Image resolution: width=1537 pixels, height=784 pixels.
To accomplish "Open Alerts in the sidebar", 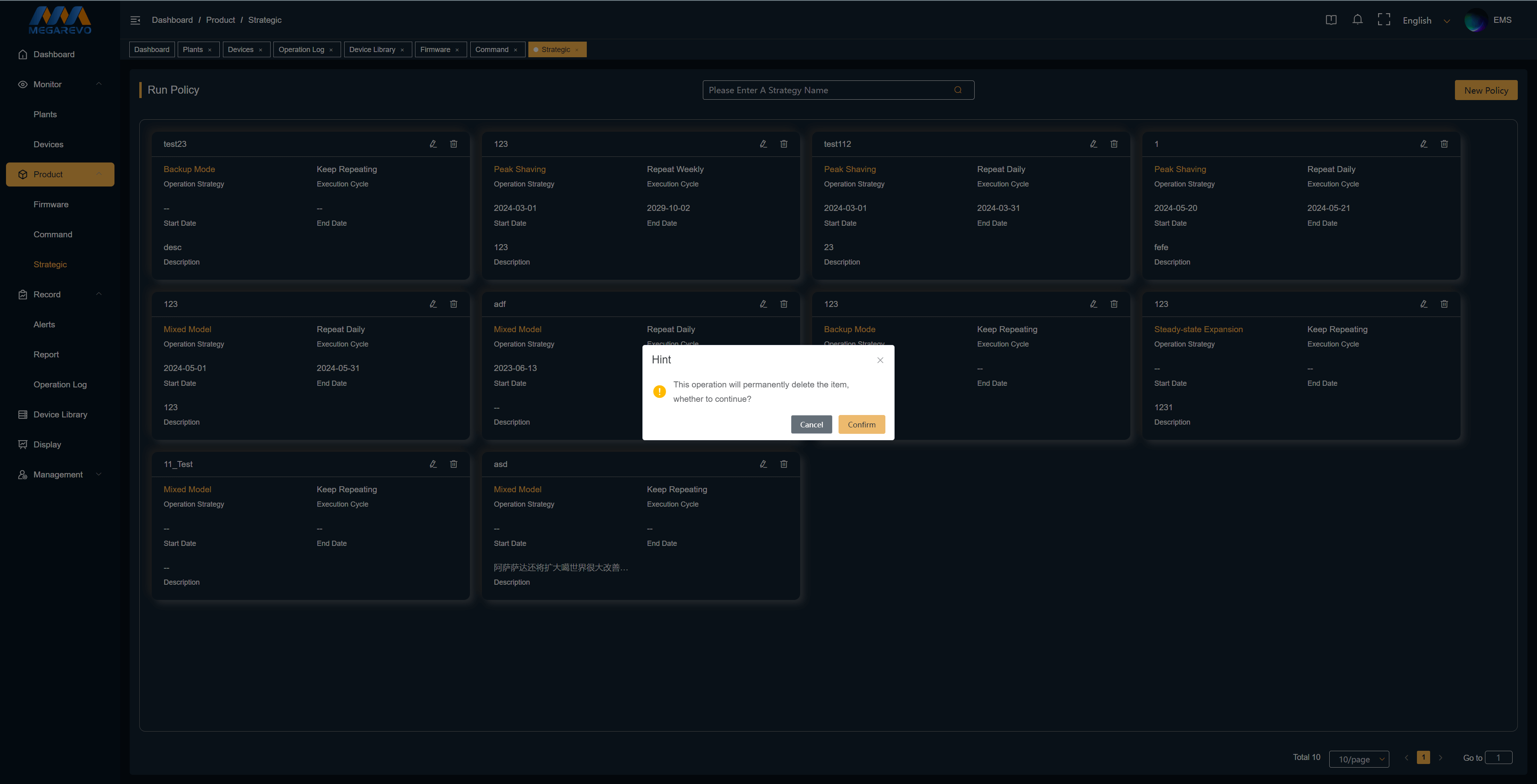I will (x=60, y=325).
